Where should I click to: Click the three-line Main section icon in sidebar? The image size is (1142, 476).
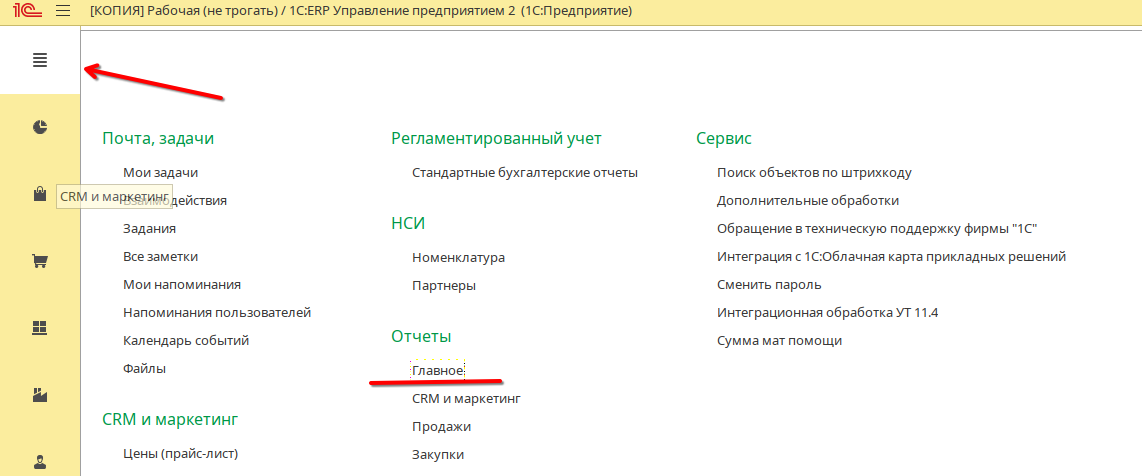pos(40,60)
